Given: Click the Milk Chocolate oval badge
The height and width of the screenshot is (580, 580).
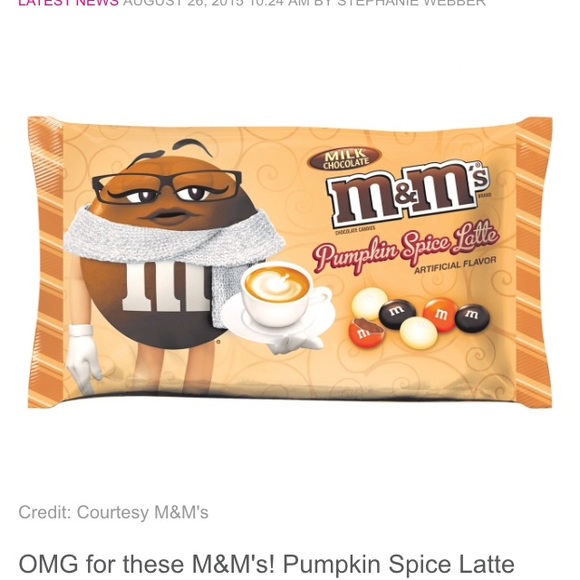Looking at the screenshot, I should [x=345, y=159].
